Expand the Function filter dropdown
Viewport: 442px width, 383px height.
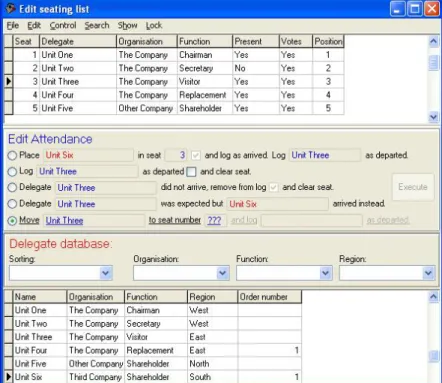click(325, 273)
